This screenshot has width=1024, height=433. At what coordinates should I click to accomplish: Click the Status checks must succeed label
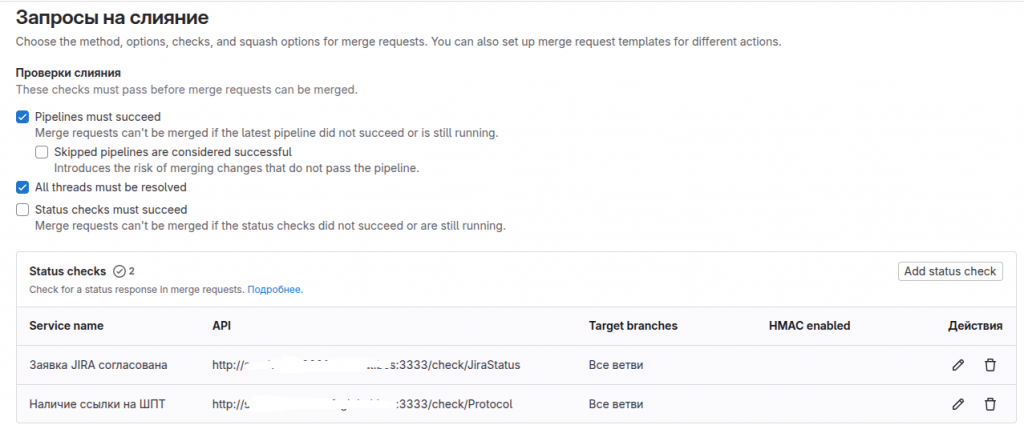[x=111, y=210]
